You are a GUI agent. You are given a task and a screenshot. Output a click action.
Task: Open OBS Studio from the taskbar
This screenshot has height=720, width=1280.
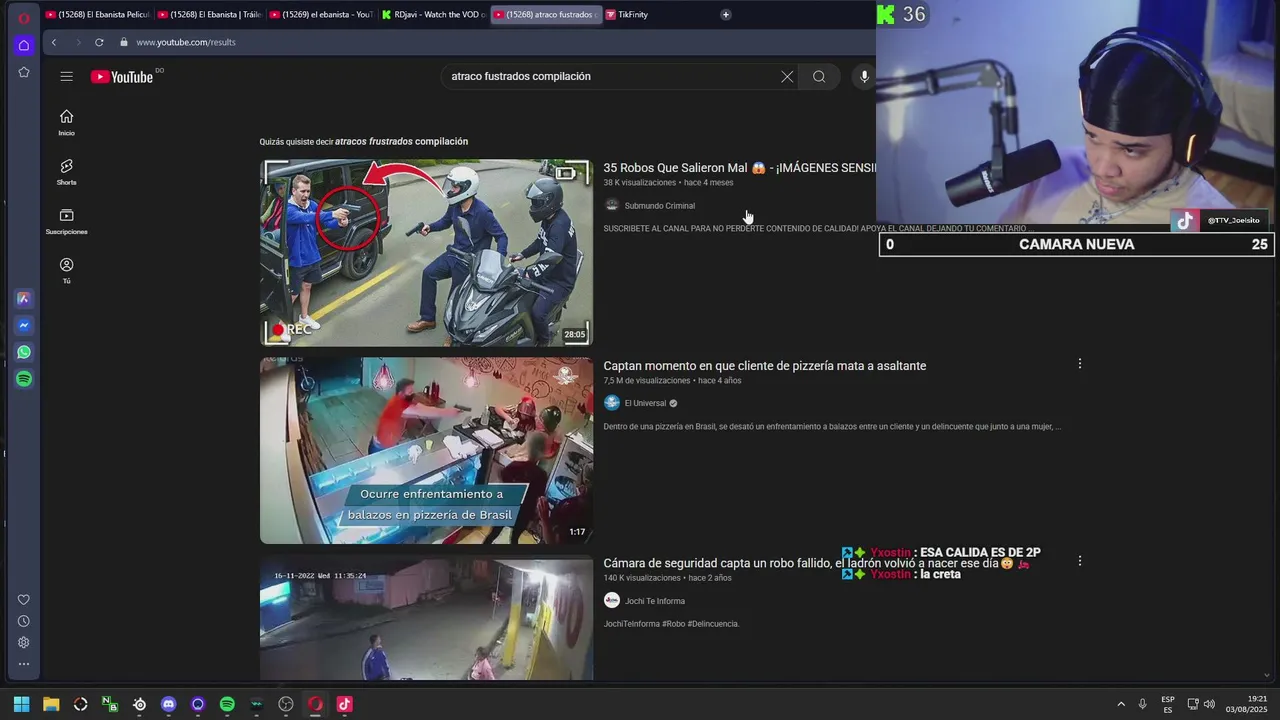(286, 704)
